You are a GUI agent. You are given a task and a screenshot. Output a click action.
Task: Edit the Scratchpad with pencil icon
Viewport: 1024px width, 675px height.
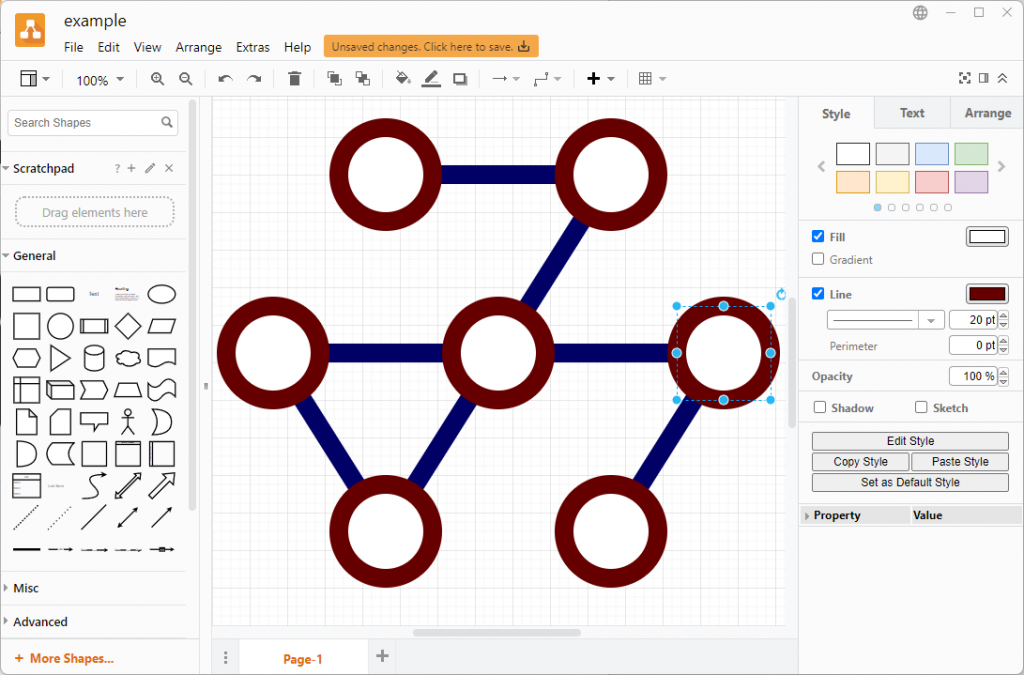click(x=150, y=168)
